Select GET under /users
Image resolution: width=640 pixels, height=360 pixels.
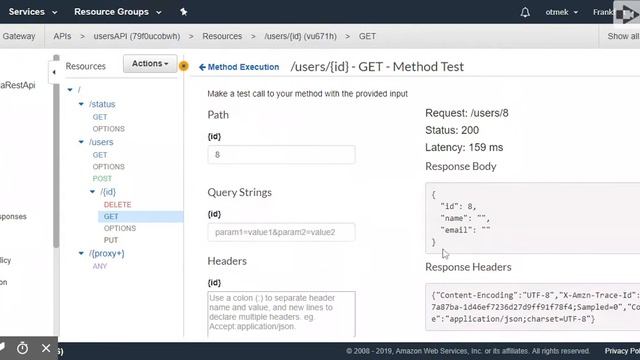tap(100, 155)
